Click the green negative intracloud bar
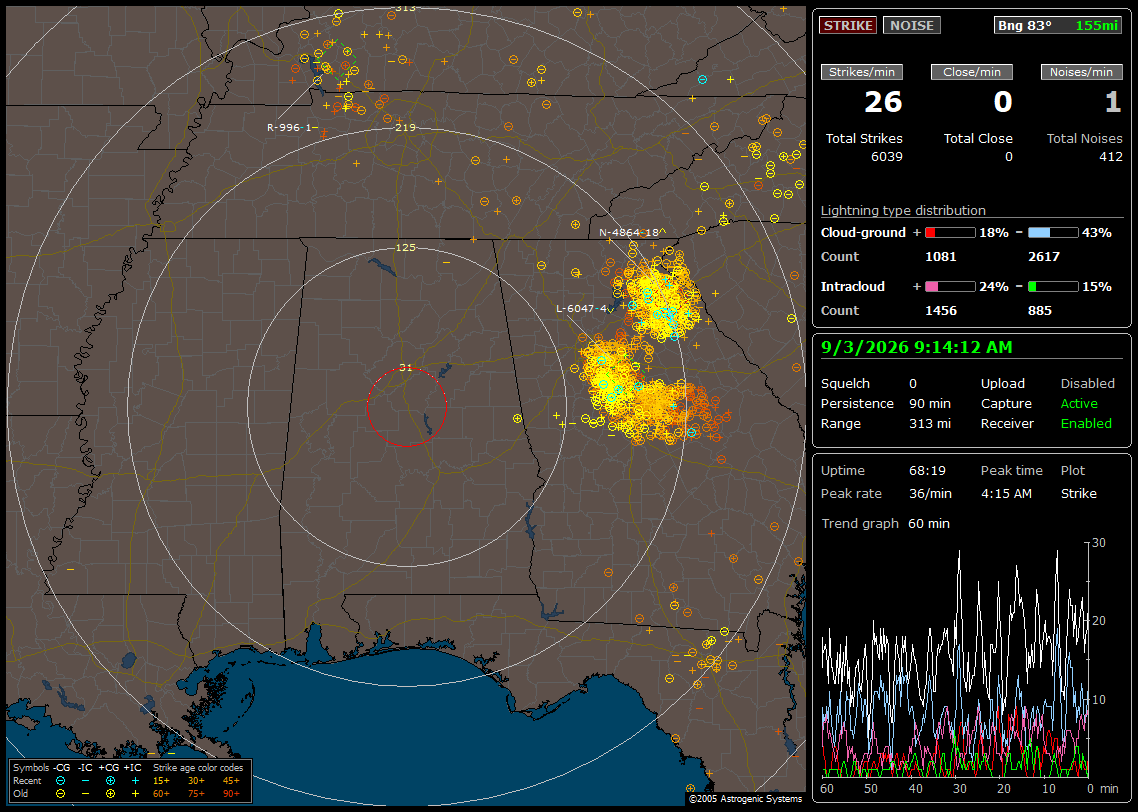 click(1053, 287)
